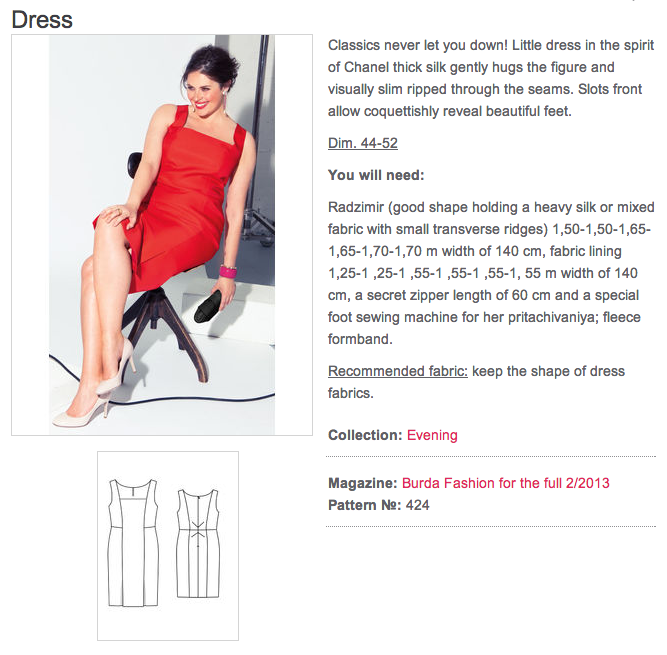The image size is (667, 655).
Task: Click the black clutch in model's hand
Action: pos(208,307)
